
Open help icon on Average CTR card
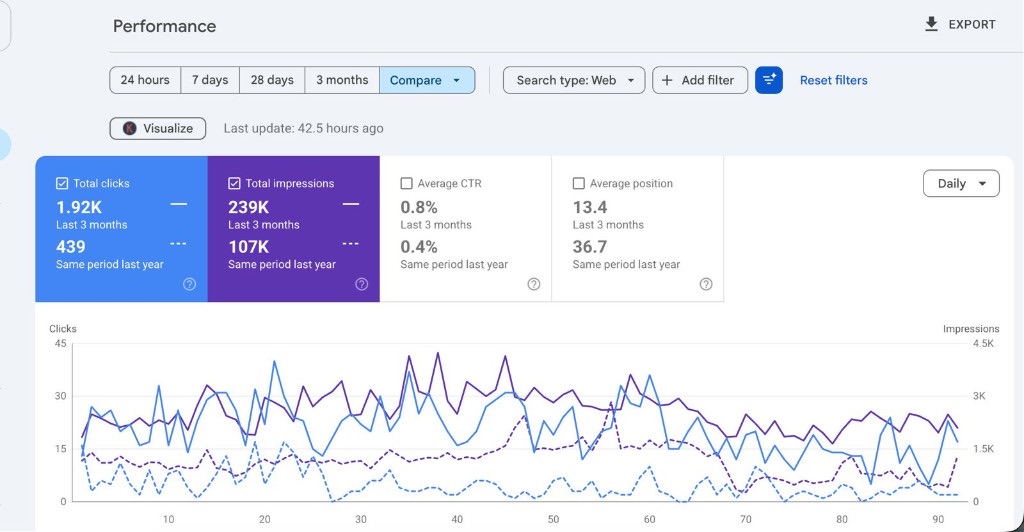(534, 284)
